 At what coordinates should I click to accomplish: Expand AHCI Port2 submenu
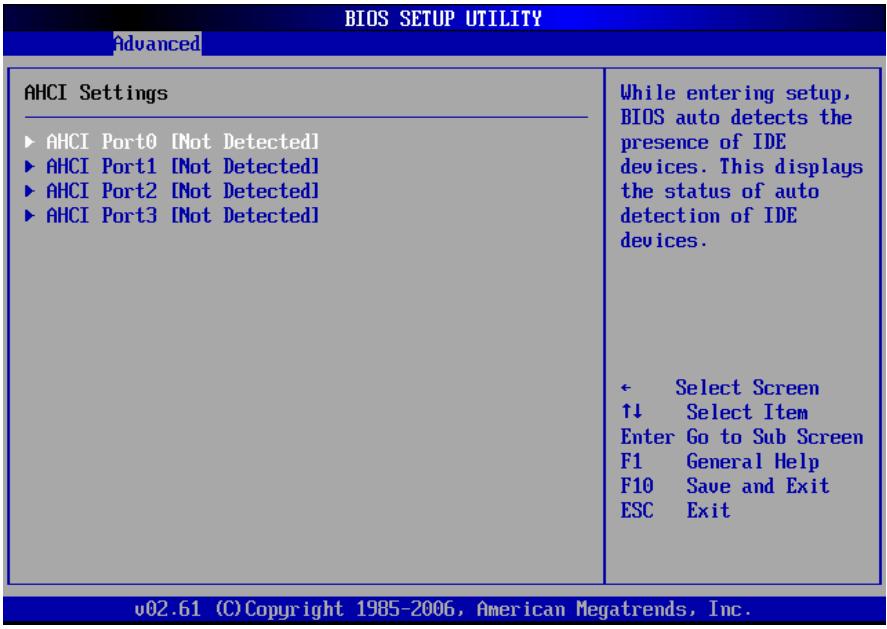pyautogui.click(x=172, y=191)
